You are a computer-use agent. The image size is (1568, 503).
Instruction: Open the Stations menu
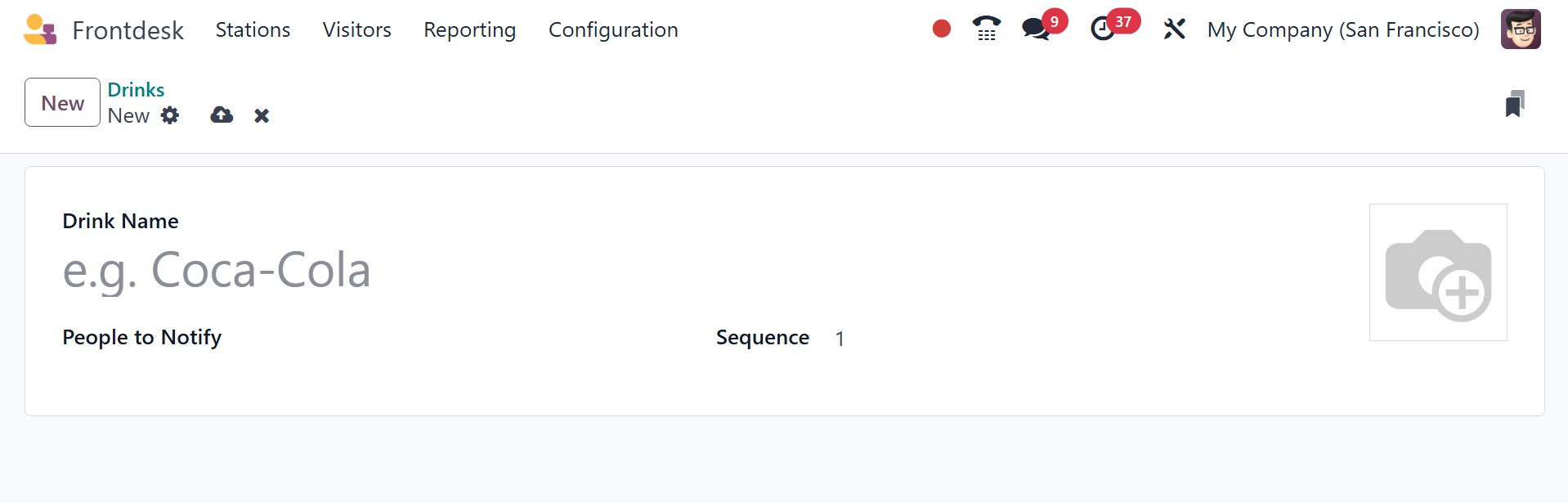click(x=253, y=29)
